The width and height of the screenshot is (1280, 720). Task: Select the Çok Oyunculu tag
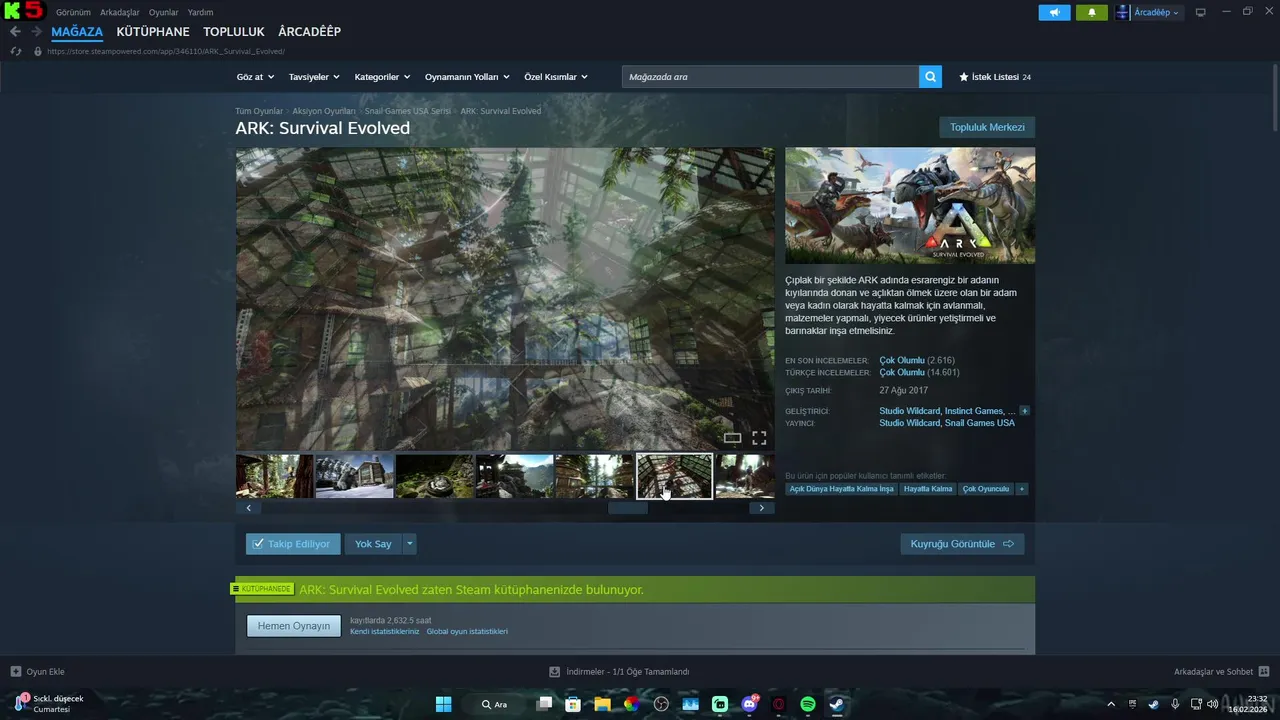pyautogui.click(x=986, y=489)
